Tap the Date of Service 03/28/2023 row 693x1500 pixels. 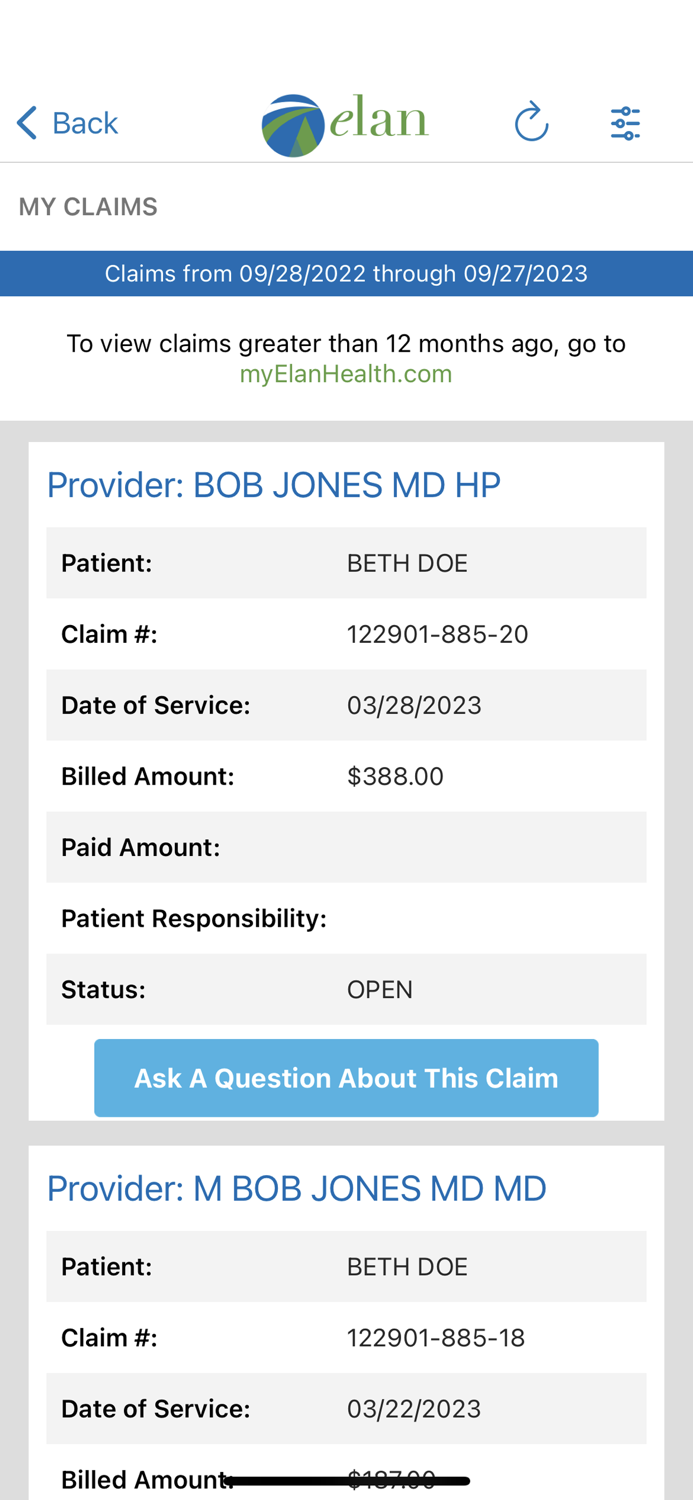point(346,704)
